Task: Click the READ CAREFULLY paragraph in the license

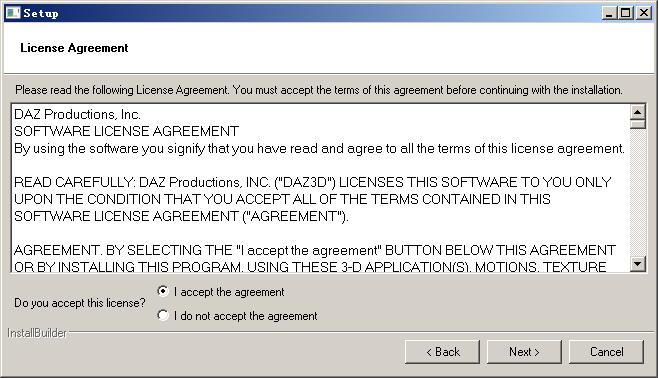Action: click(313, 199)
